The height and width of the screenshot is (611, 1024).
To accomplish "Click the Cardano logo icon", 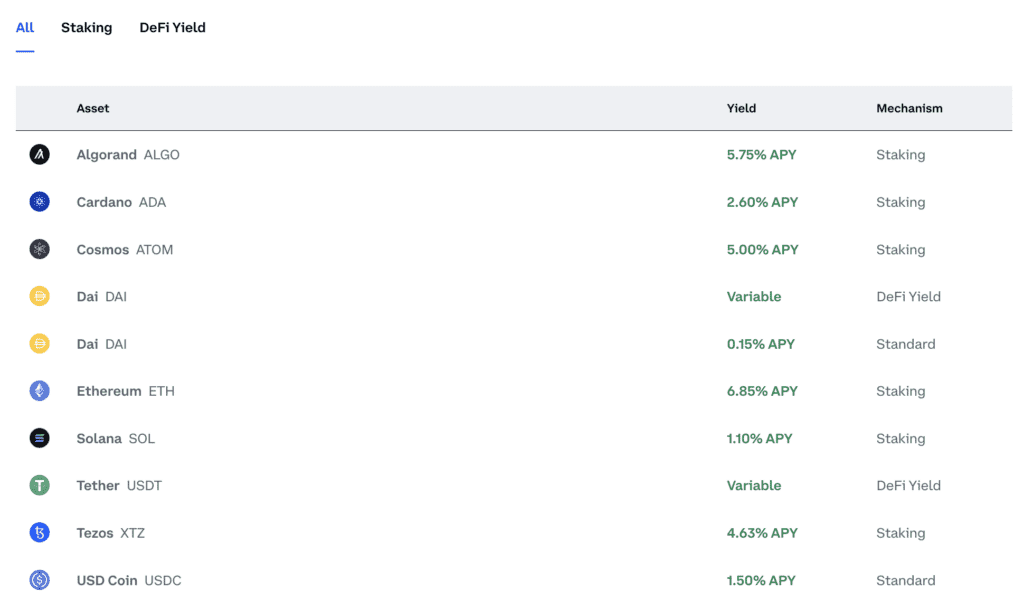I will coord(39,202).
